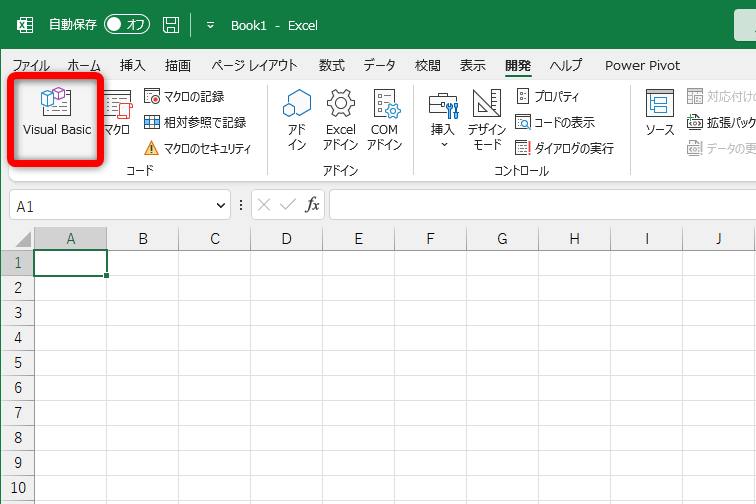The height and width of the screenshot is (504, 756).
Task: Open 拡張パック options
Action: pyautogui.click(x=721, y=123)
